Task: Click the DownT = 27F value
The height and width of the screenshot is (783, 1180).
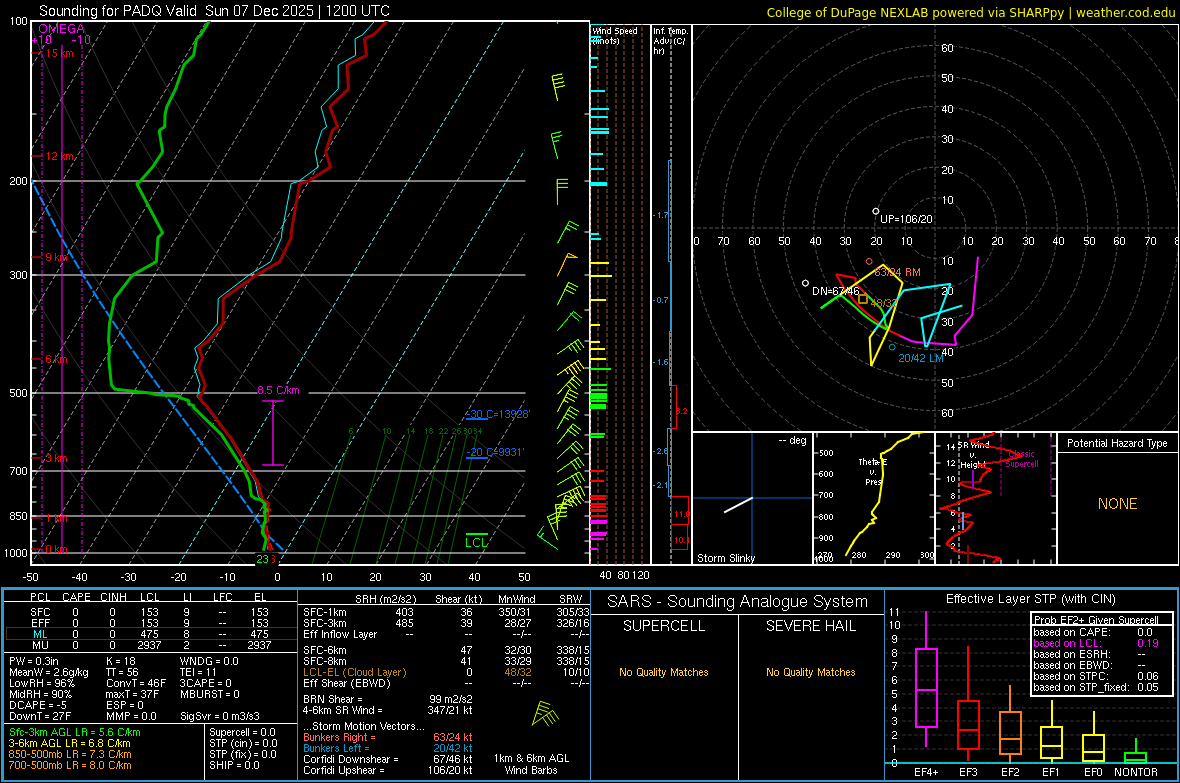Action: click(40, 717)
